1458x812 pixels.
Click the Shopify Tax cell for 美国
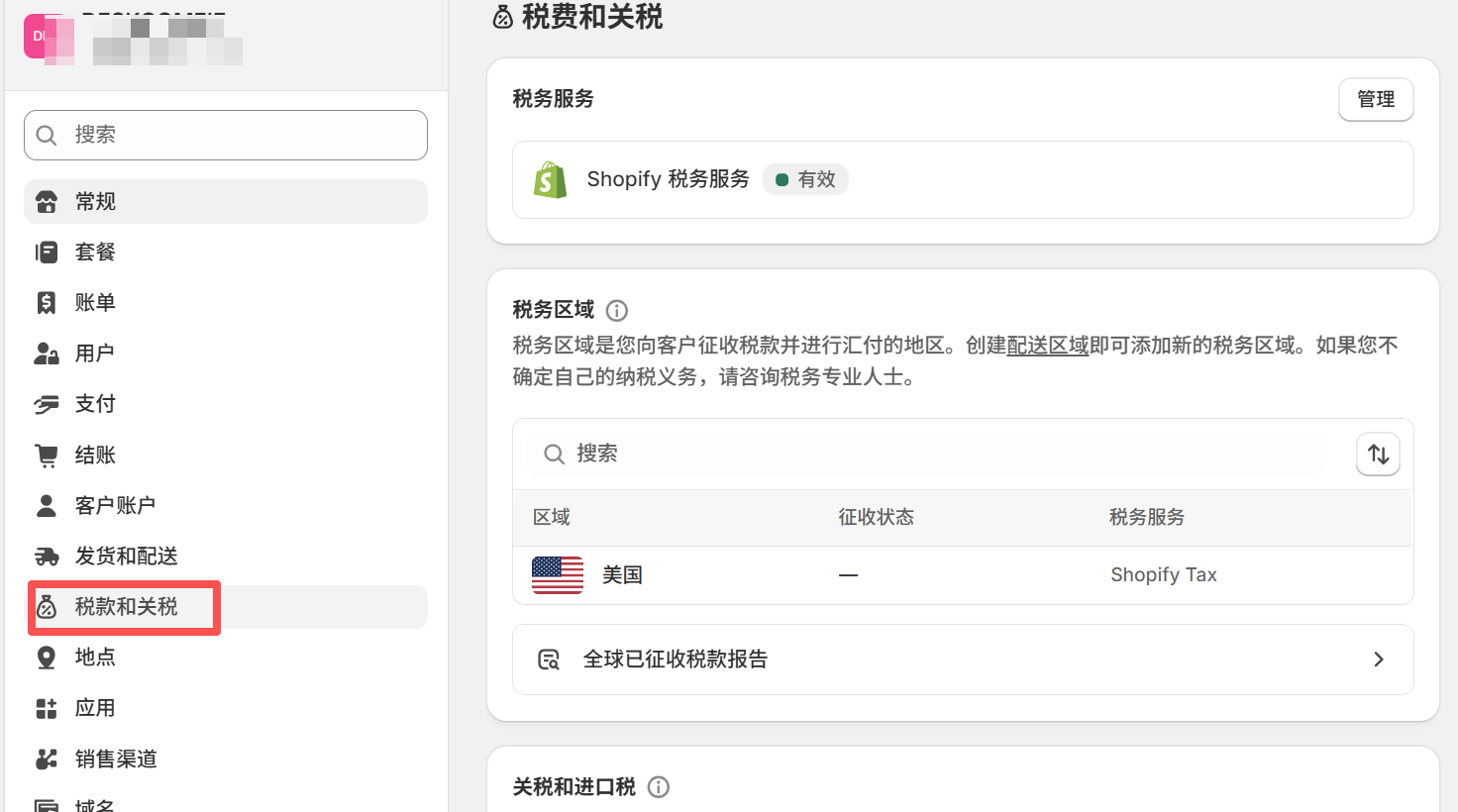pos(1164,575)
